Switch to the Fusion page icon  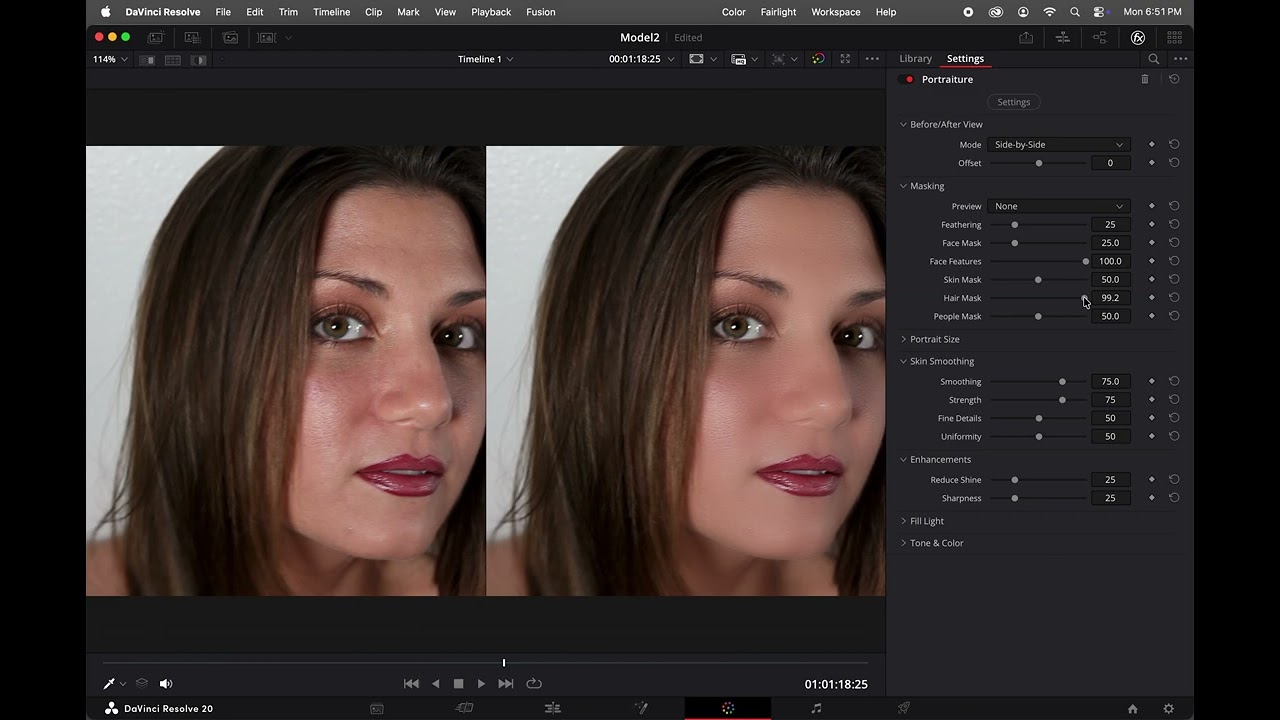point(641,708)
